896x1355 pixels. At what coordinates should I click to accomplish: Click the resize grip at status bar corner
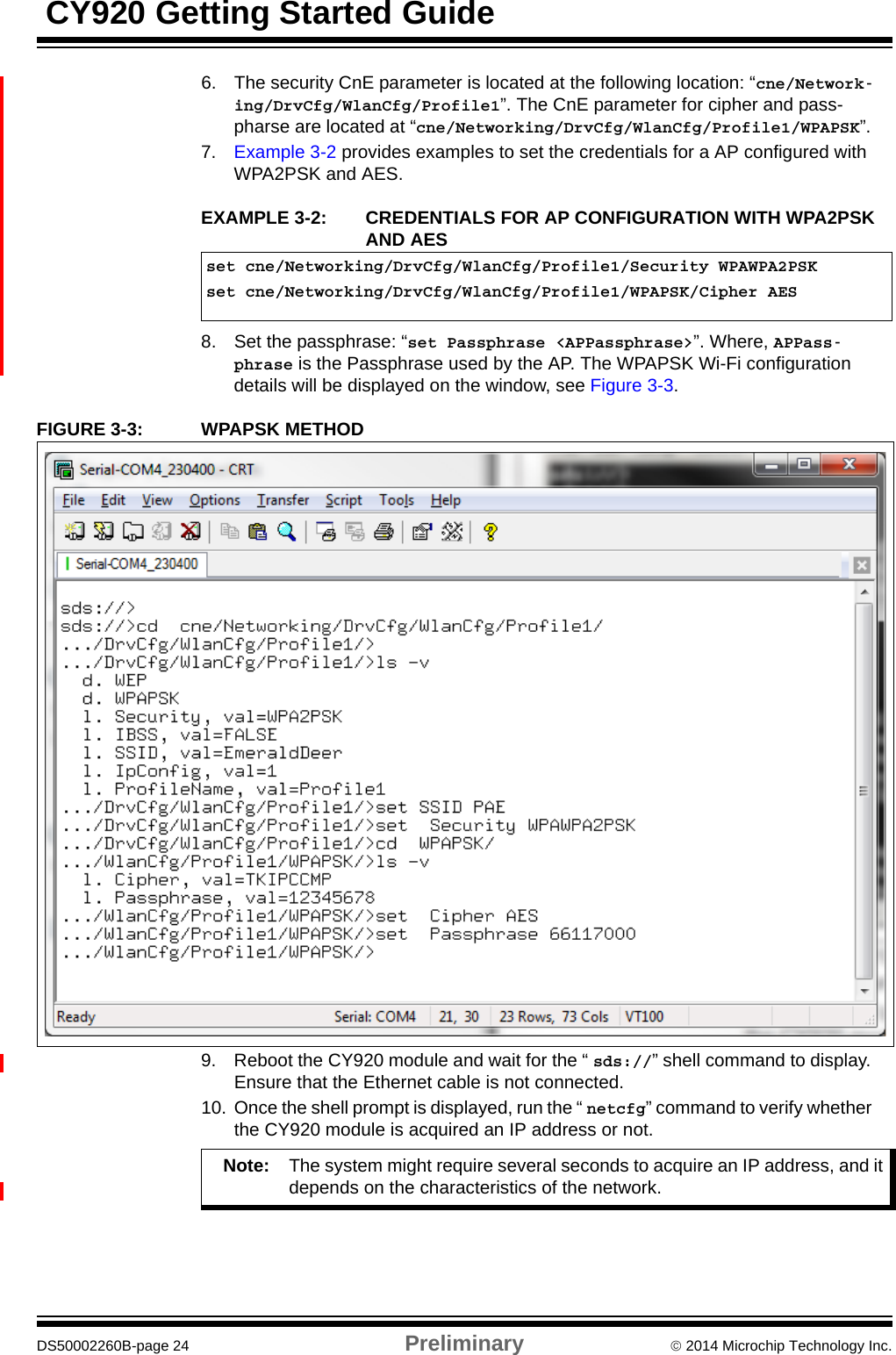tap(870, 1019)
